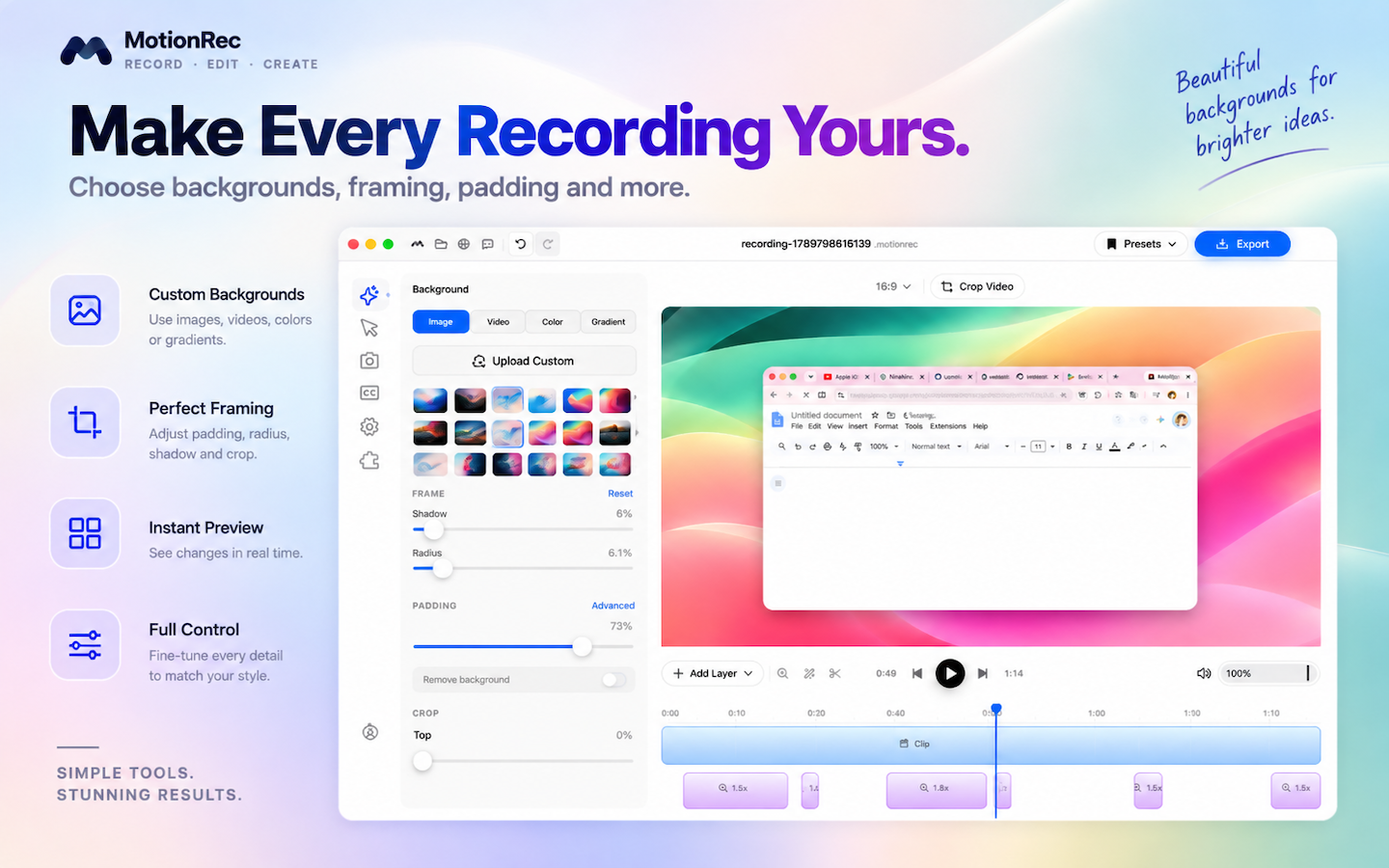Adjust the Shadow slider handle
This screenshot has height=868, width=1389.
[434, 529]
